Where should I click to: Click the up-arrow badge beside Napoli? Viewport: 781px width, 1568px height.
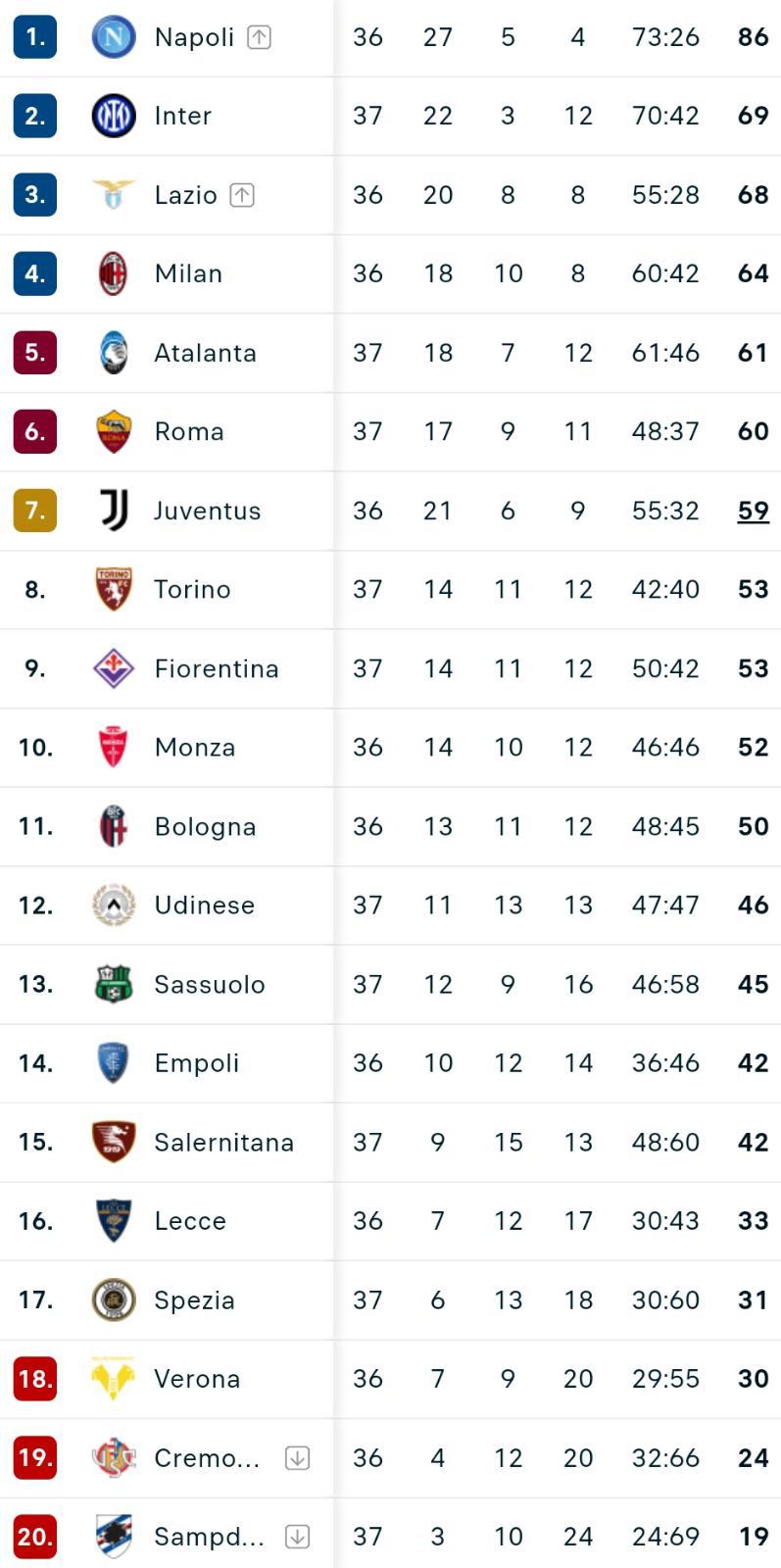coord(259,37)
